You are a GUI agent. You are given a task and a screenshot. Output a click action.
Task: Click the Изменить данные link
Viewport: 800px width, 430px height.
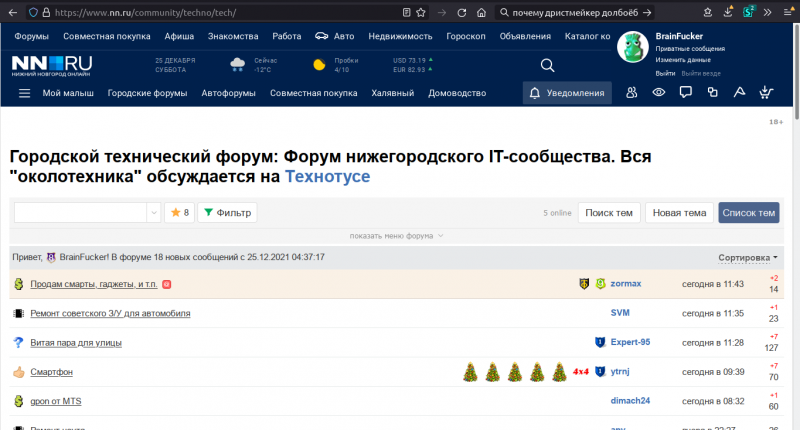[683, 60]
